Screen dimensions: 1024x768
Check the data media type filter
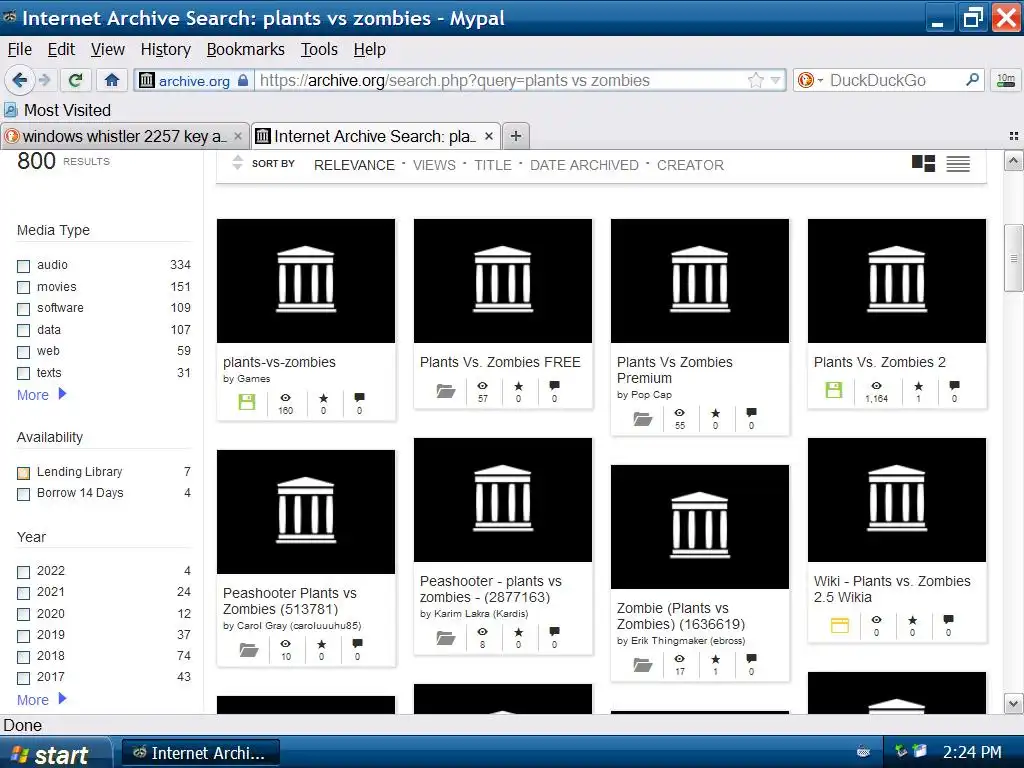24,330
